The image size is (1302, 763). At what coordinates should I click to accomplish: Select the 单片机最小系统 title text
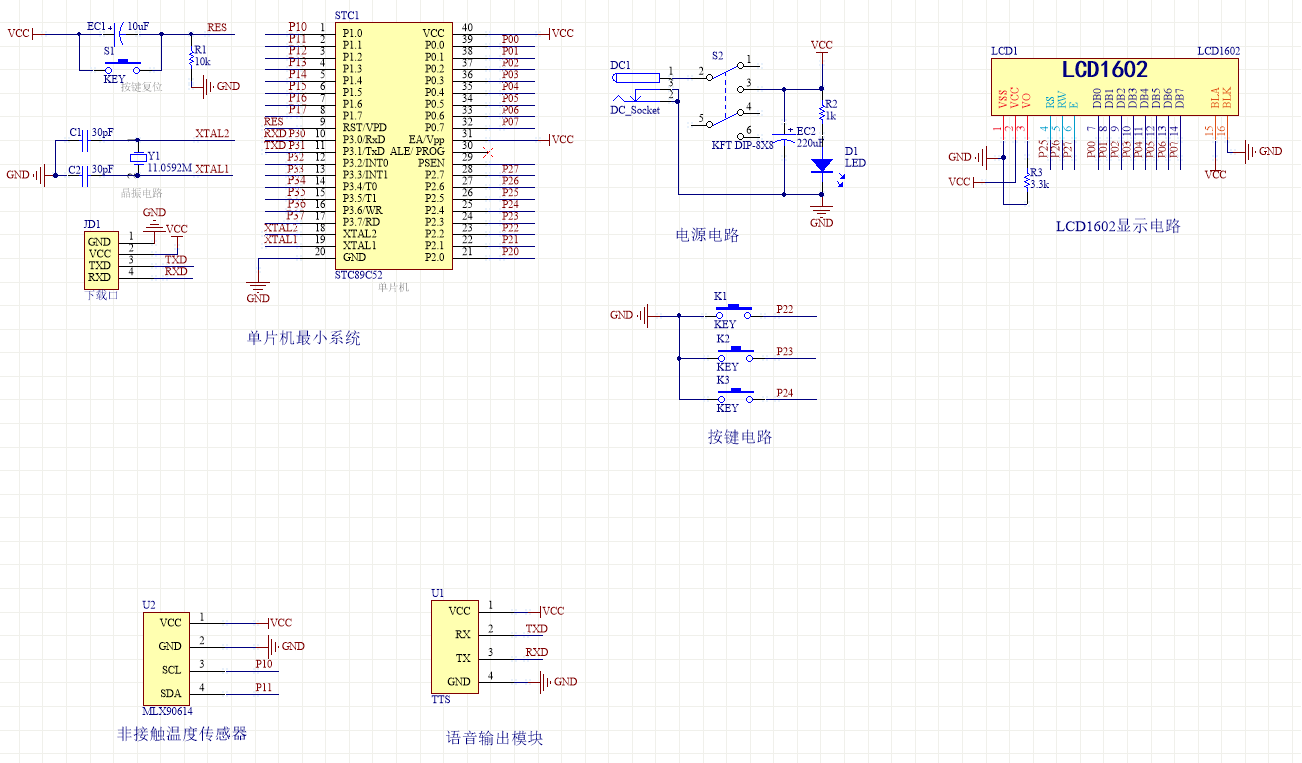304,339
